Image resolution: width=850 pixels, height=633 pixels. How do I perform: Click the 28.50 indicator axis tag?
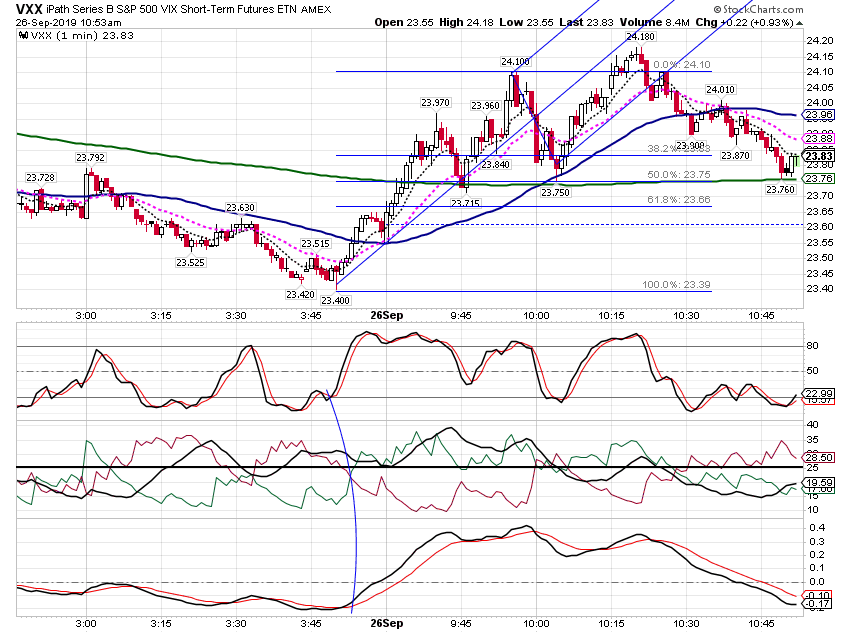click(x=819, y=457)
